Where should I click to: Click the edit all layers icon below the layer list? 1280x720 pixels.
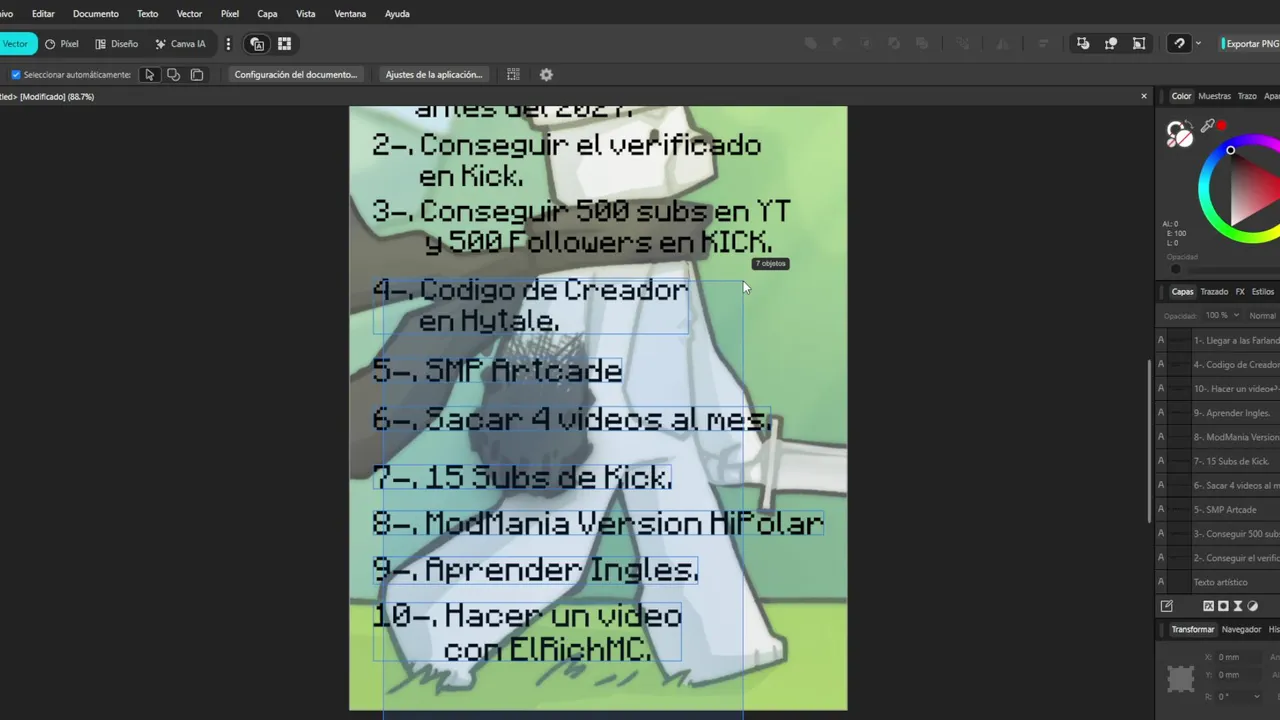tap(1166, 606)
